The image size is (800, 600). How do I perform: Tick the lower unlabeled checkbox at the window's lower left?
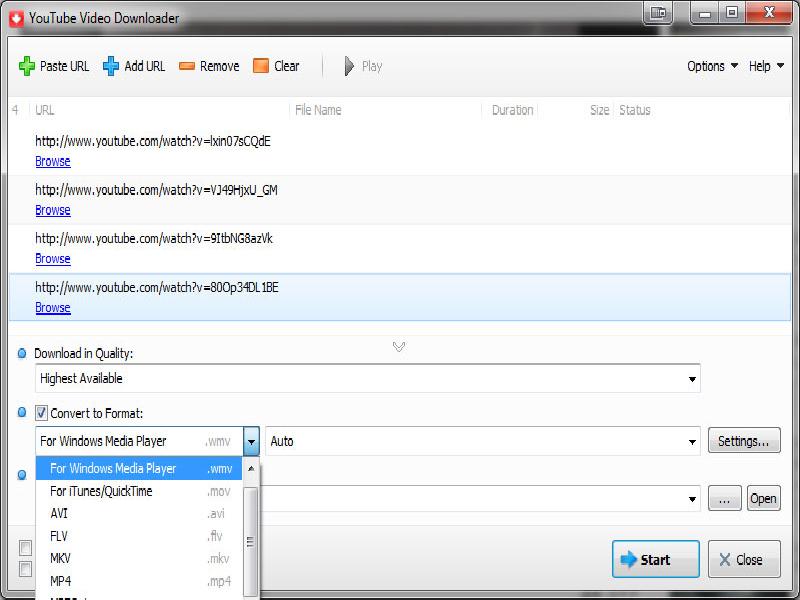pos(25,569)
